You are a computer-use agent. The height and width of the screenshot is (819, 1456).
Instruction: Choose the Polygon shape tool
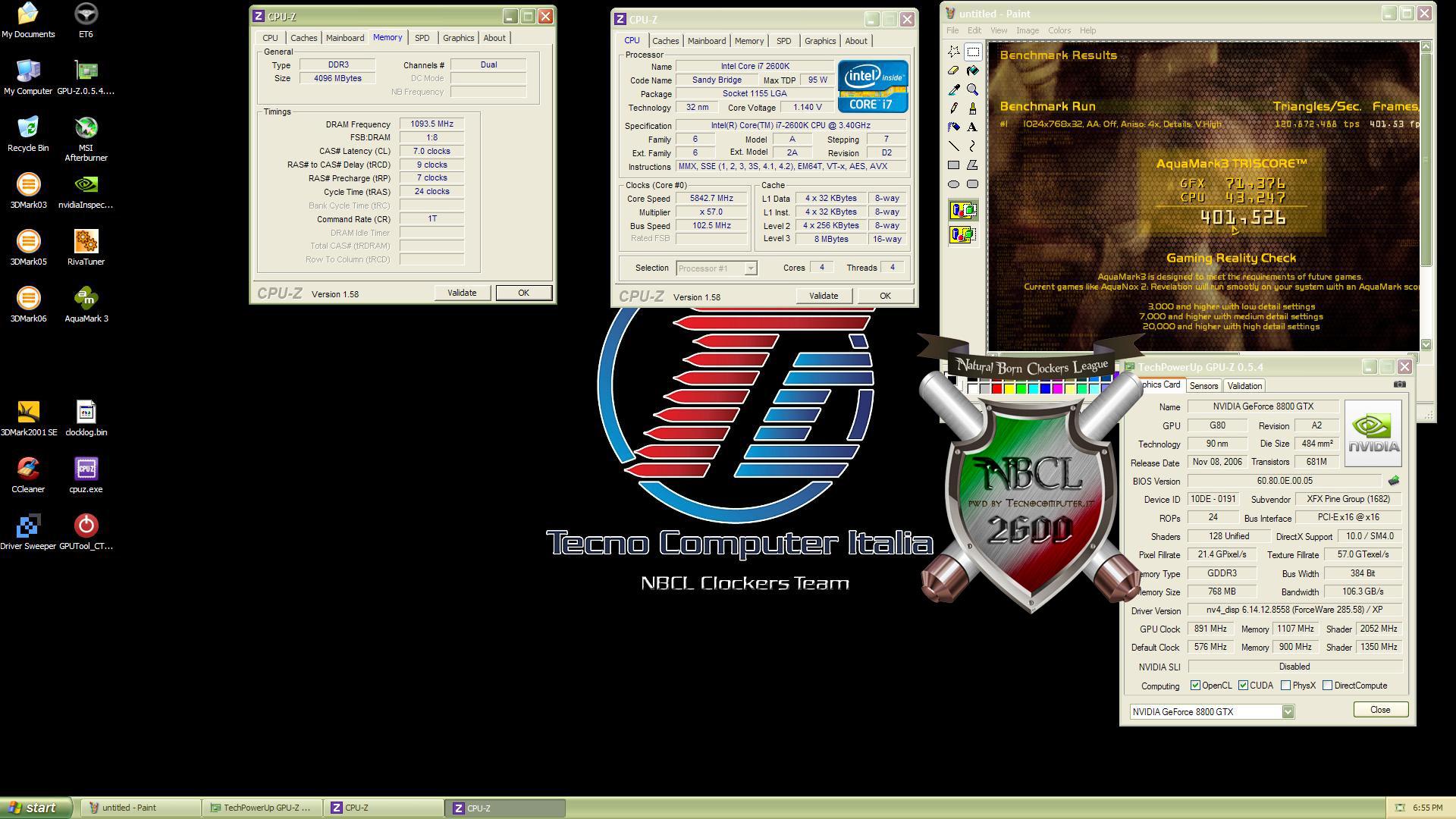pos(973,165)
